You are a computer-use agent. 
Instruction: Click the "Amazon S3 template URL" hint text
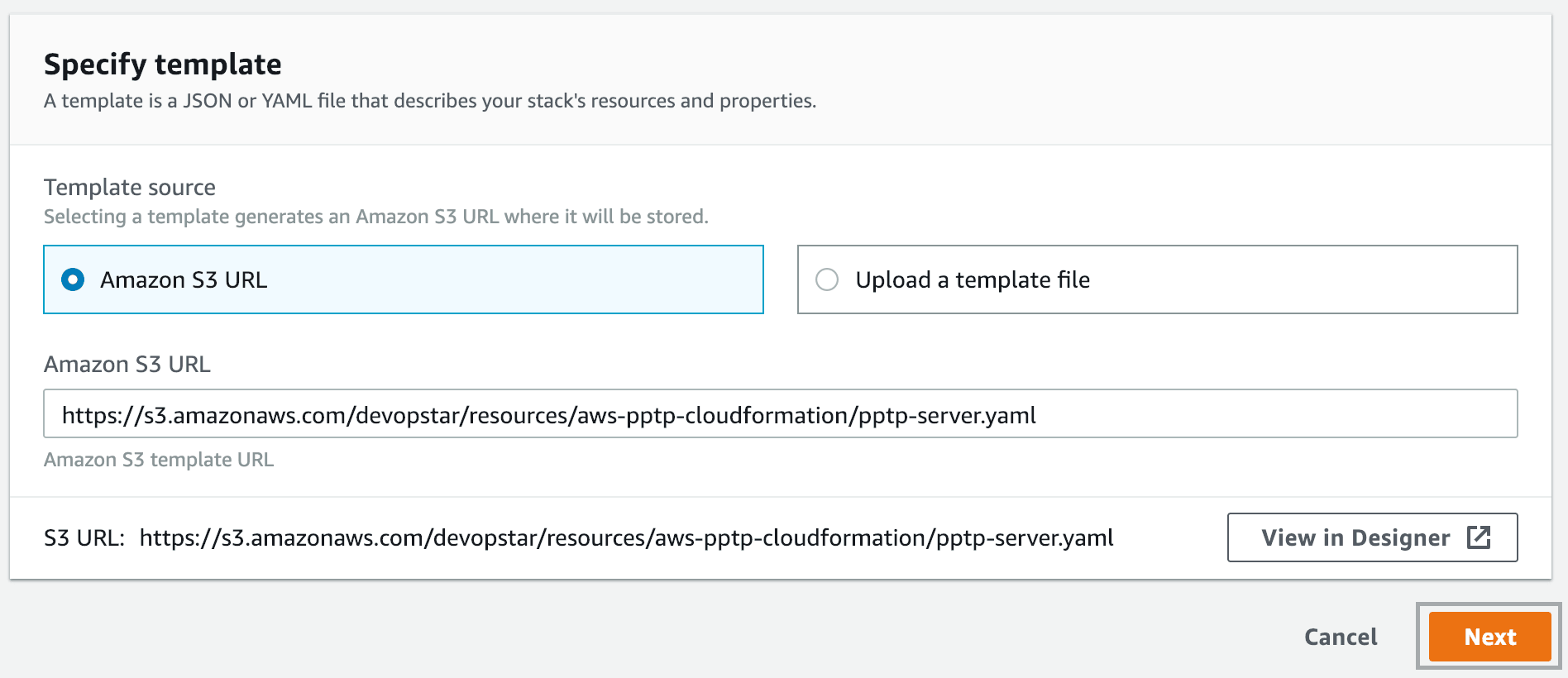(x=159, y=460)
